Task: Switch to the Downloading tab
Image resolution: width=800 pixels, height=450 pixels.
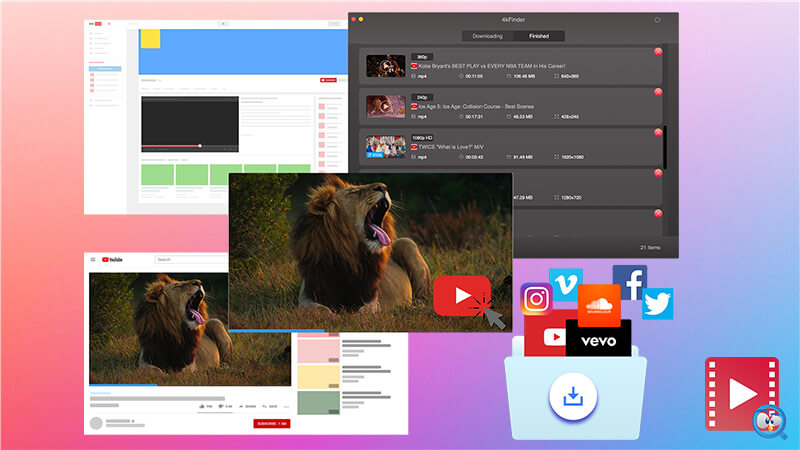Action: (x=489, y=36)
